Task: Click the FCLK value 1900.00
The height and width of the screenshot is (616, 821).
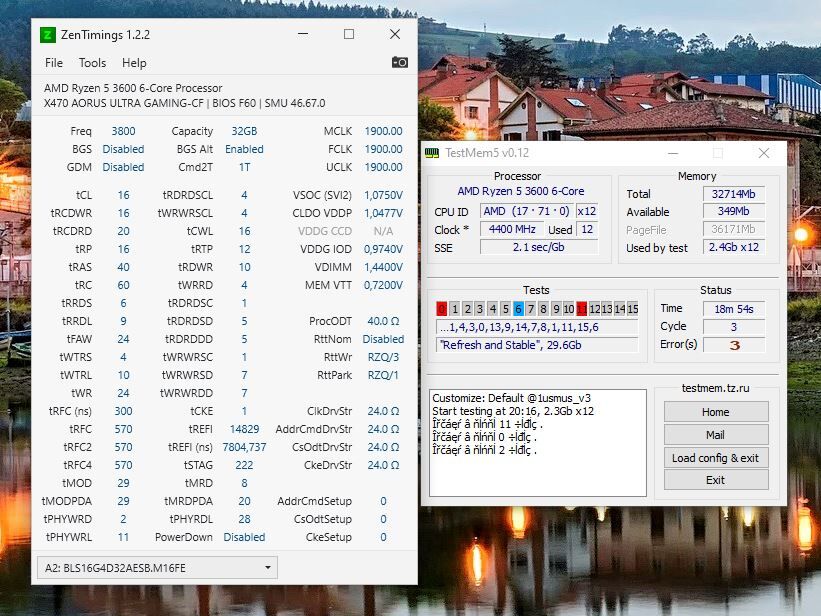Action: pos(383,149)
